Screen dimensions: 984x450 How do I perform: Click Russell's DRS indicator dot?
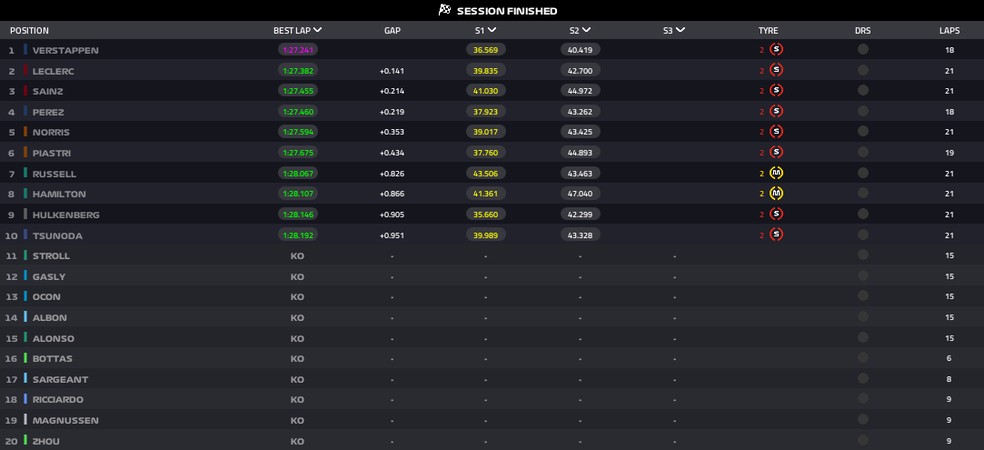tap(863, 172)
